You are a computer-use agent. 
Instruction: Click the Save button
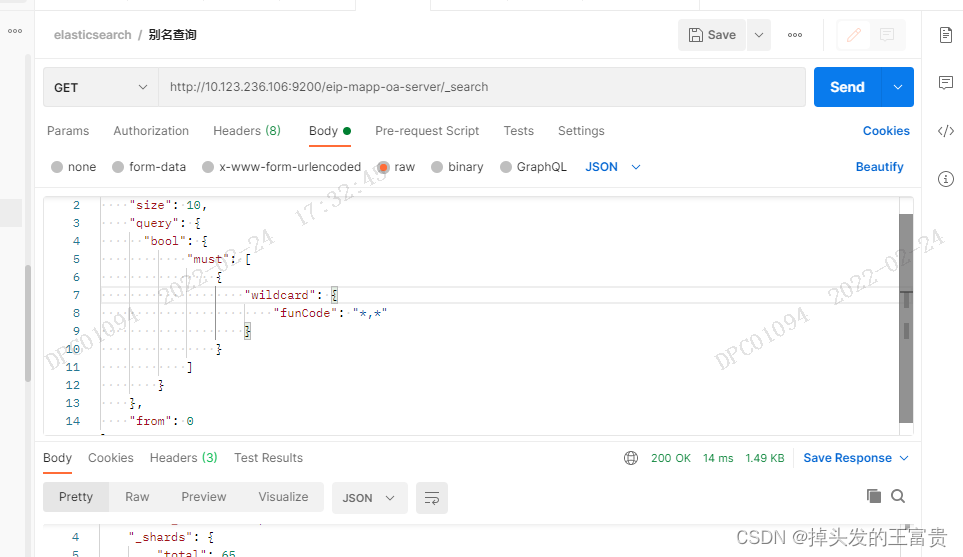click(x=712, y=35)
